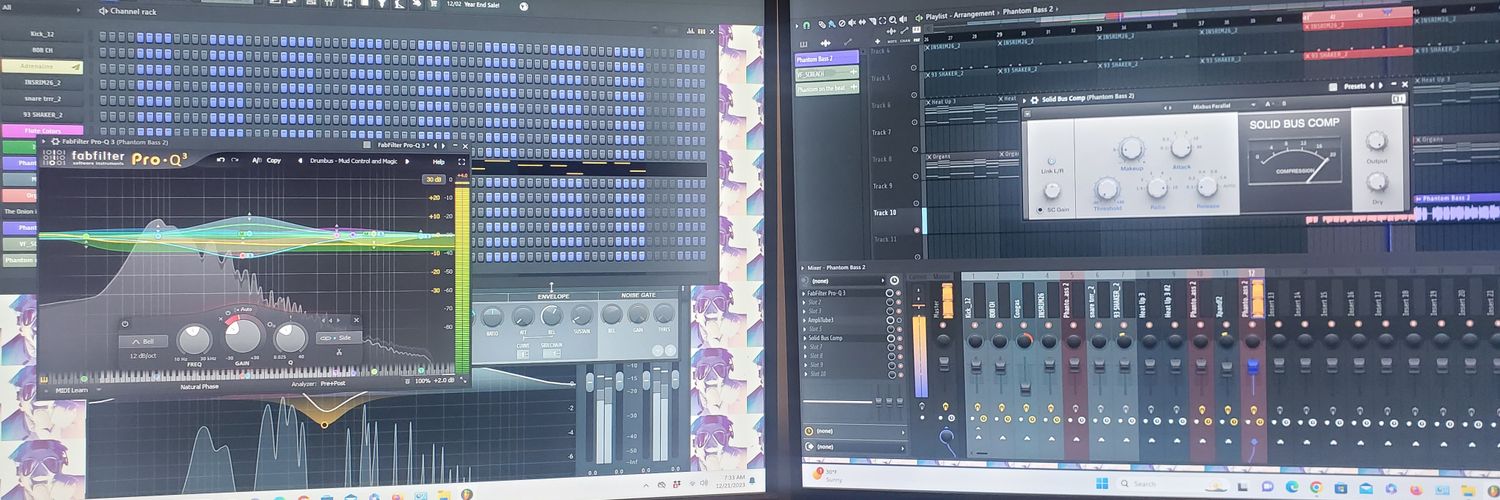1500x500 pixels.
Task: Select the Phantom on the beat pattern
Action: (827, 89)
